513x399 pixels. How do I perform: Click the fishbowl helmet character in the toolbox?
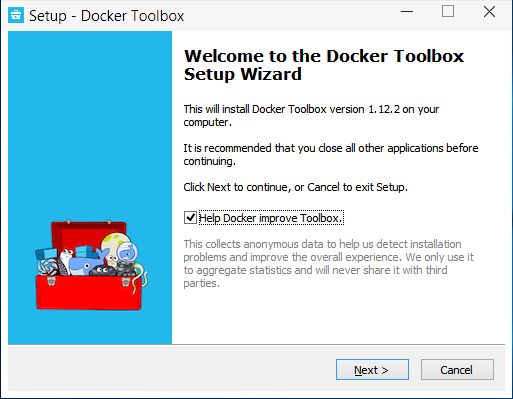click(128, 253)
